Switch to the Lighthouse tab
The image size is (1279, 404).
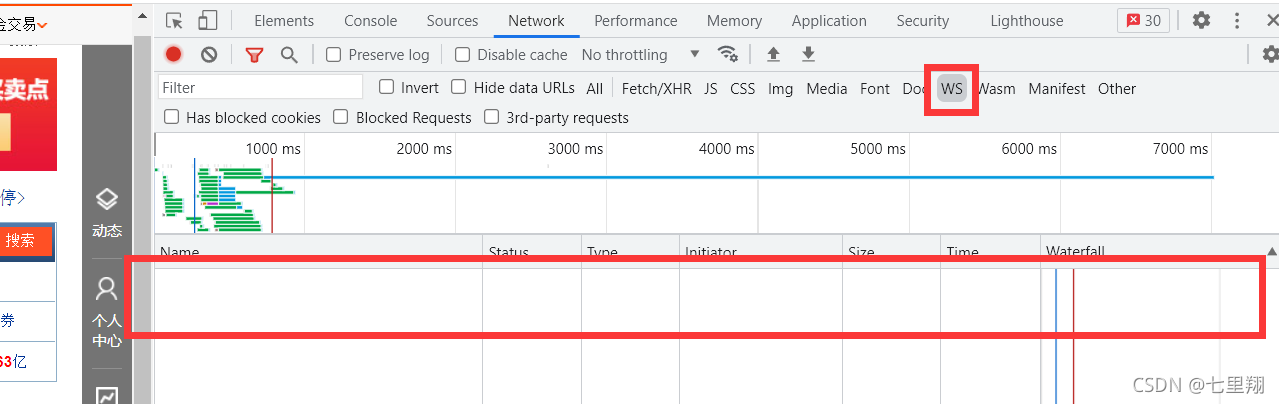[x=1027, y=20]
